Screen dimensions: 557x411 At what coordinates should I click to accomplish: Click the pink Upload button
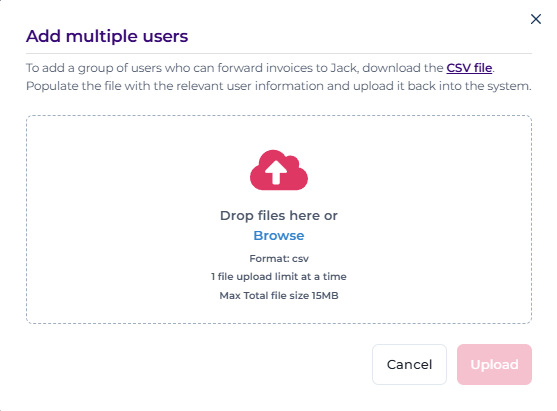(494, 364)
